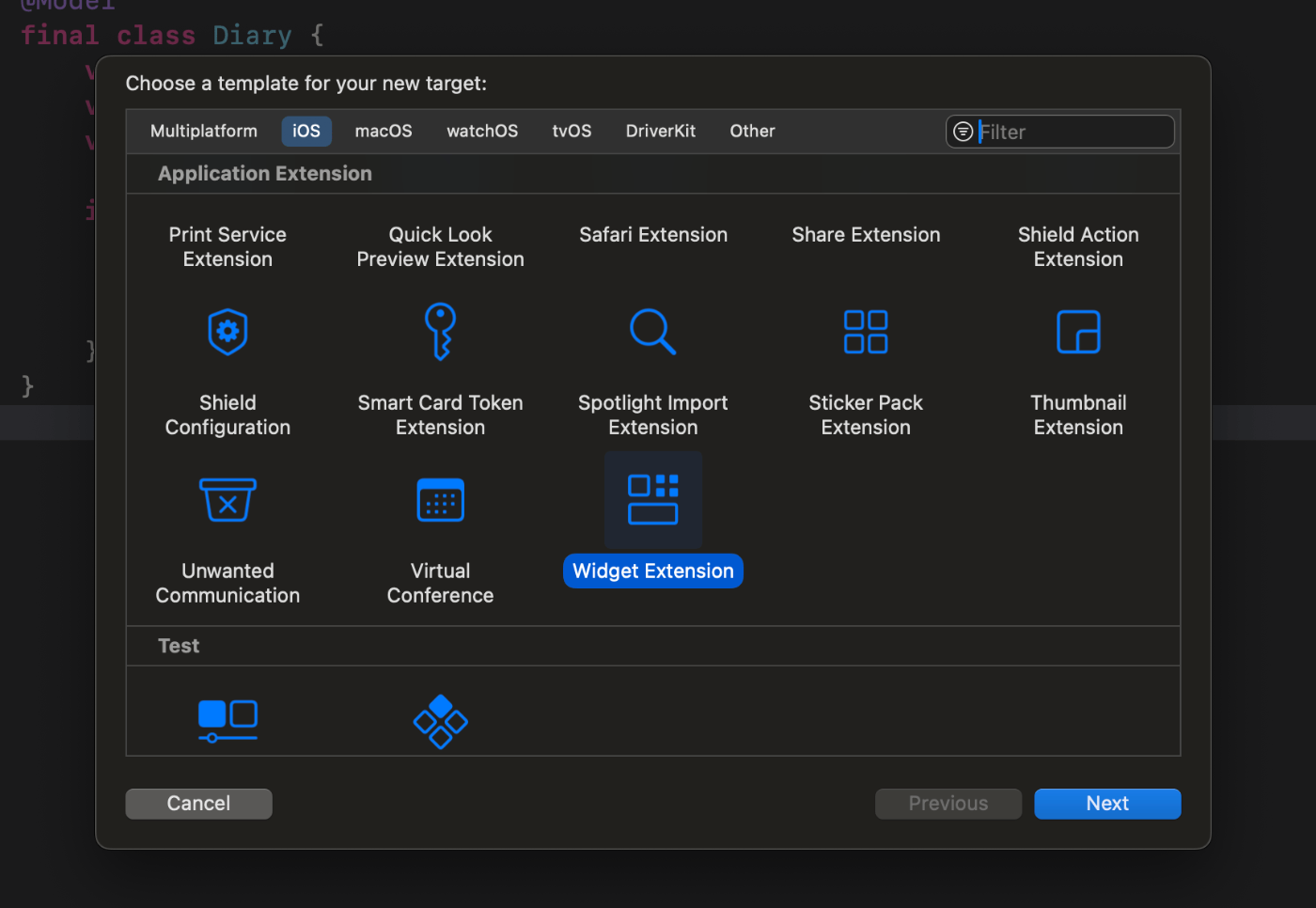
Task: Click the Thumbnail Extension label
Action: pos(1078,415)
